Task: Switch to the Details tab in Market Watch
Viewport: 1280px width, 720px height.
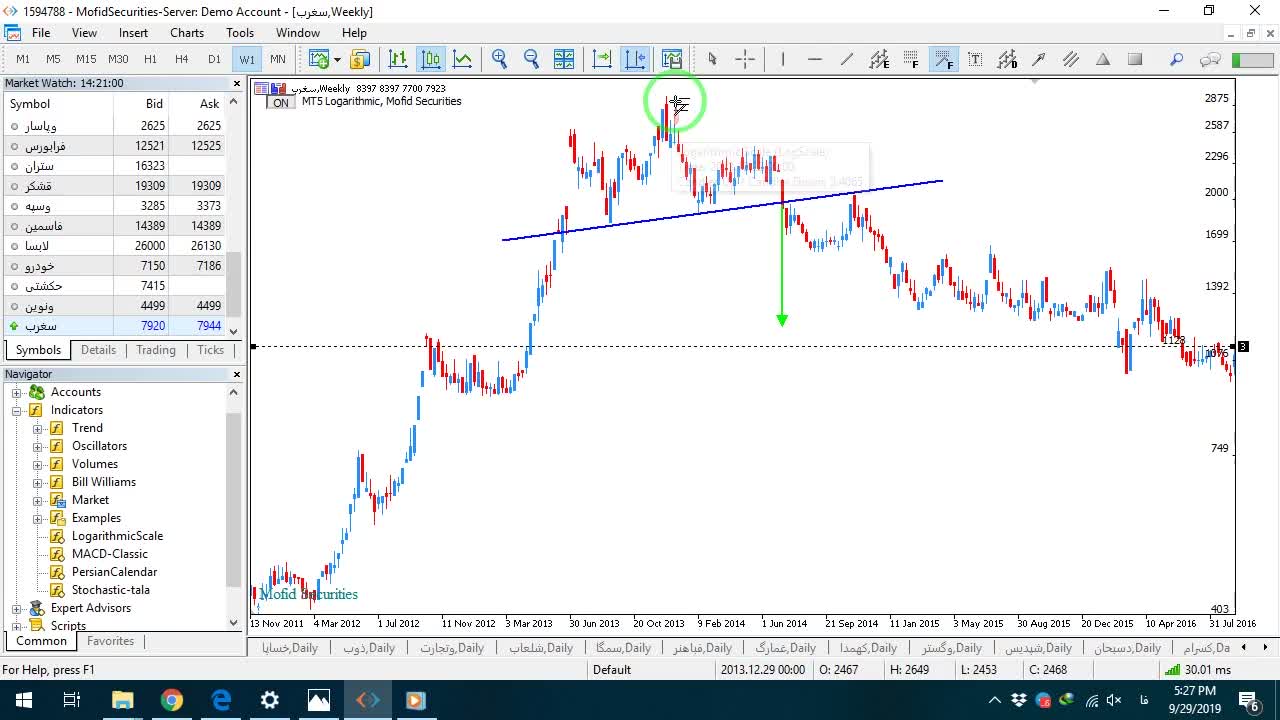Action: coord(98,350)
